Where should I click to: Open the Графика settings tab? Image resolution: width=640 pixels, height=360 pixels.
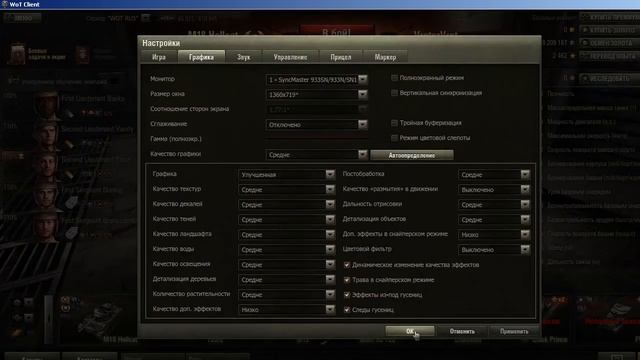coord(201,57)
